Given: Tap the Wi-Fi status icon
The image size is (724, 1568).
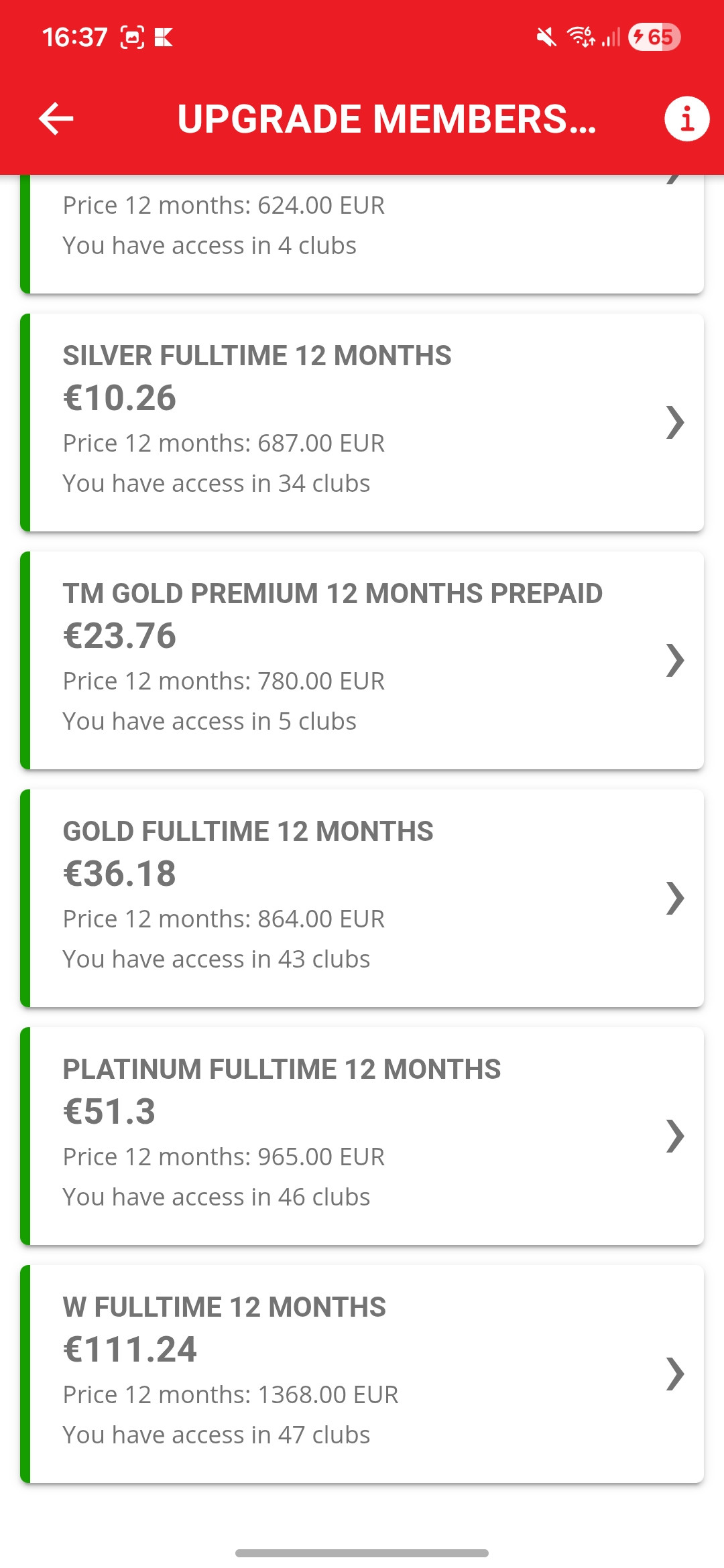Looking at the screenshot, I should (x=581, y=37).
